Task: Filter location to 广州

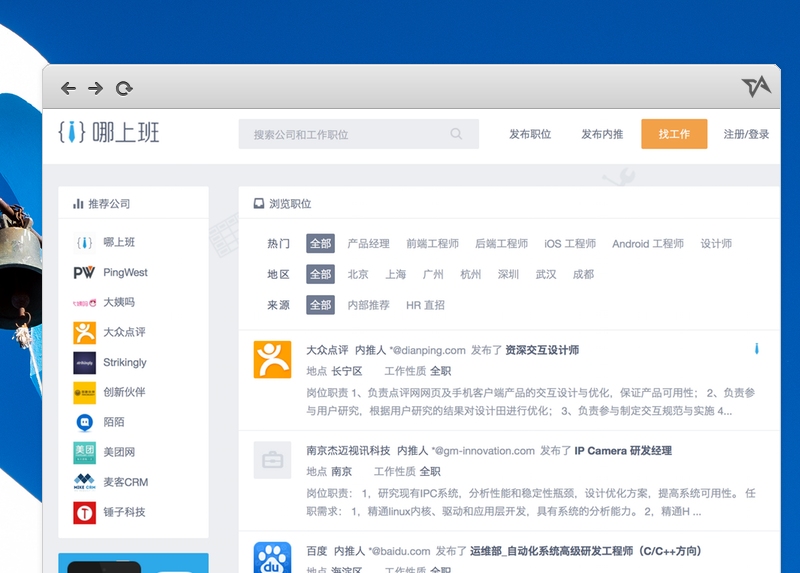Action: tap(433, 275)
